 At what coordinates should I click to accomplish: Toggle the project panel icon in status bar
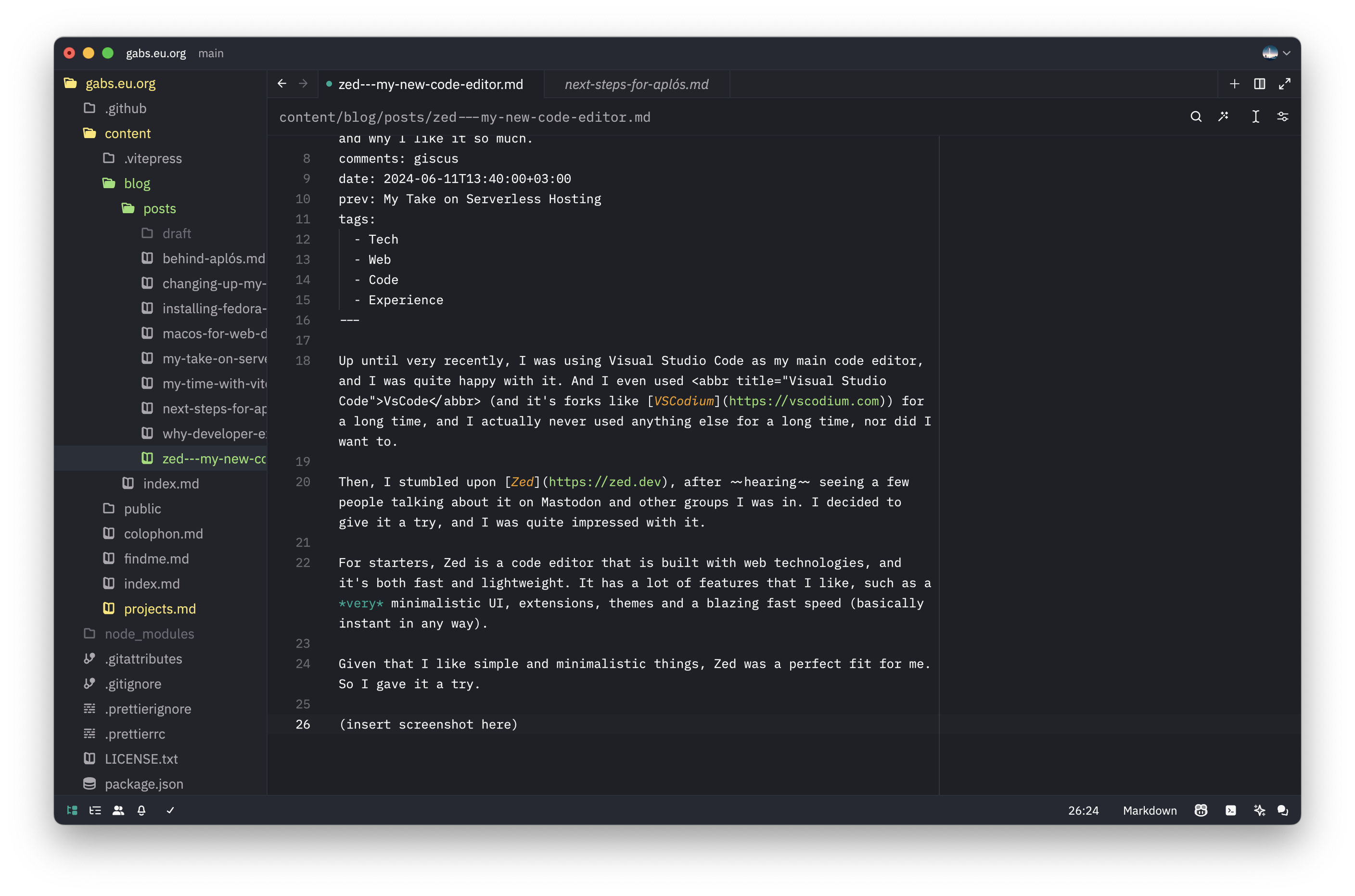(x=72, y=810)
